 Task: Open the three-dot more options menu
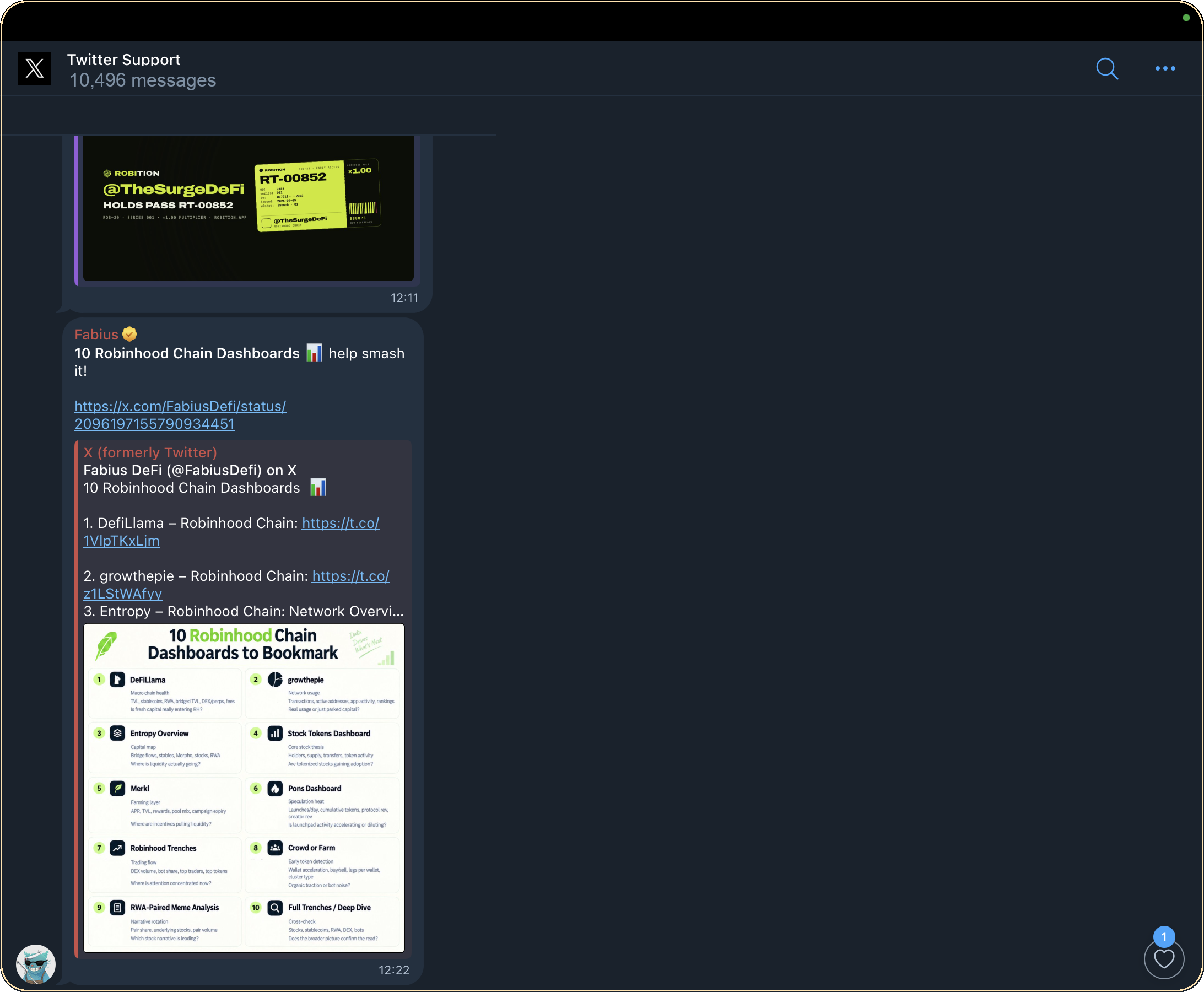click(x=1165, y=68)
